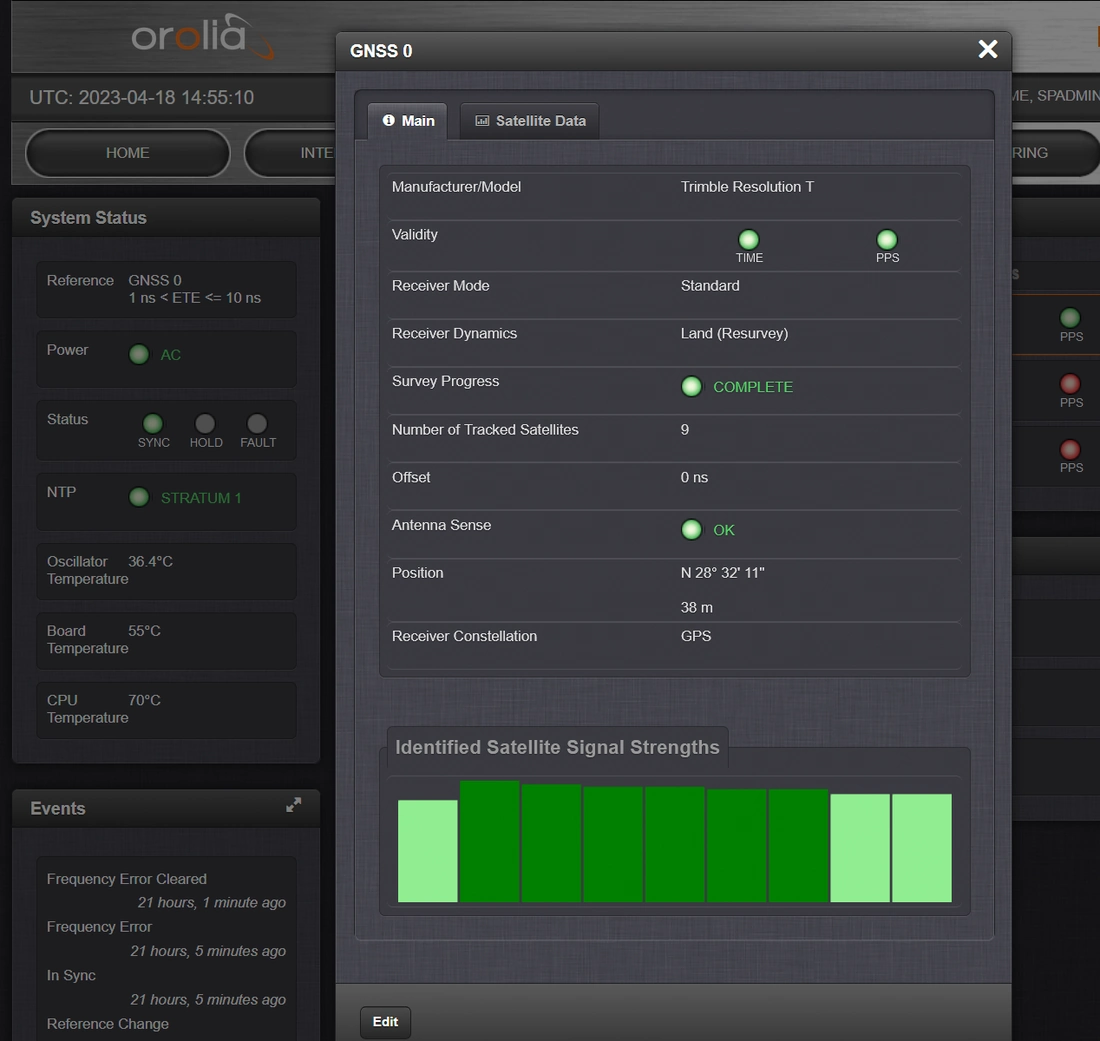Click the Events panel title

click(58, 808)
